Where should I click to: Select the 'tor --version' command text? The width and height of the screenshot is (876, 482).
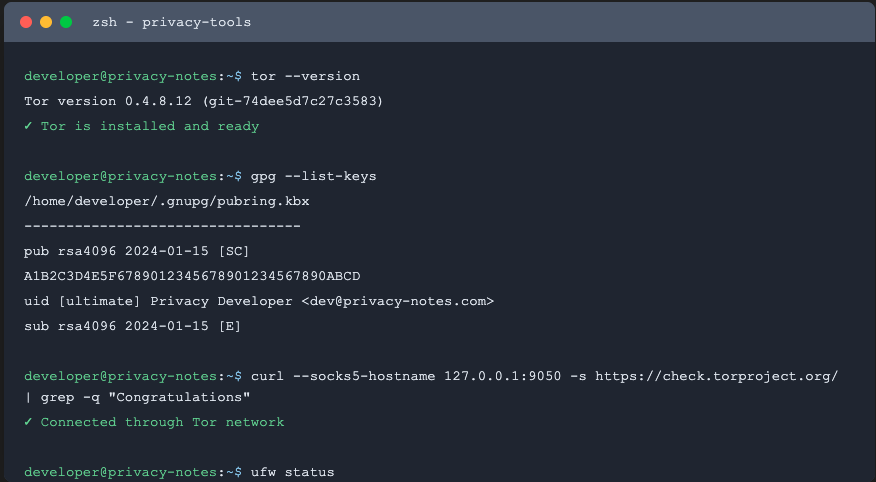305,76
